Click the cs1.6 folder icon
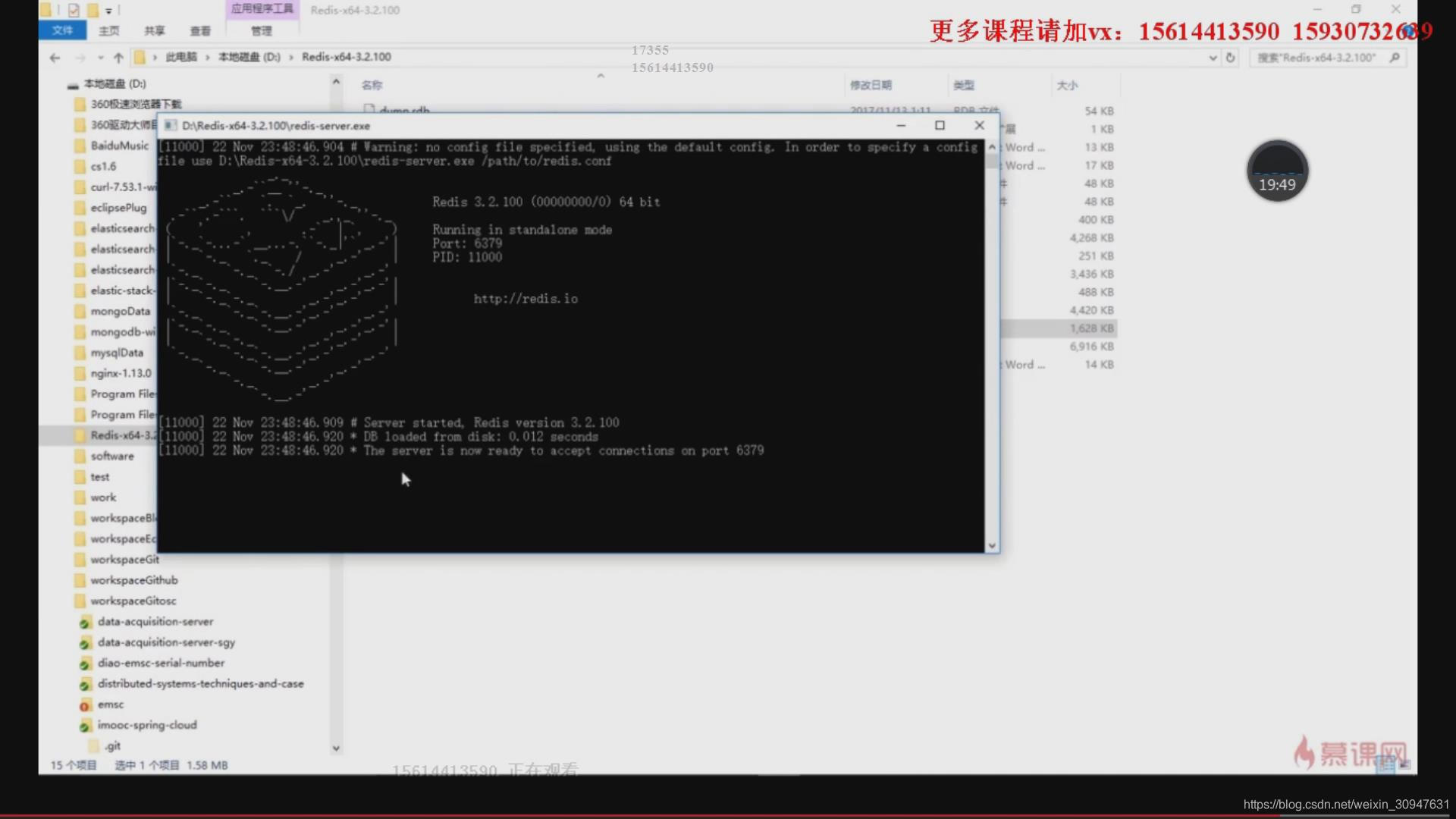 click(x=80, y=166)
